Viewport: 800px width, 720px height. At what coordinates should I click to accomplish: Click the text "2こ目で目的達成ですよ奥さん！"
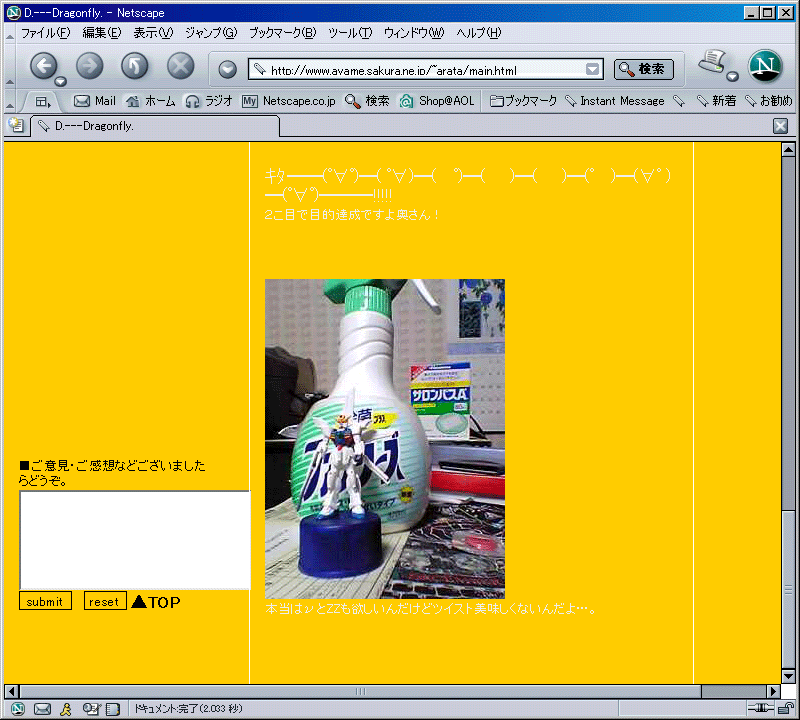tap(352, 215)
